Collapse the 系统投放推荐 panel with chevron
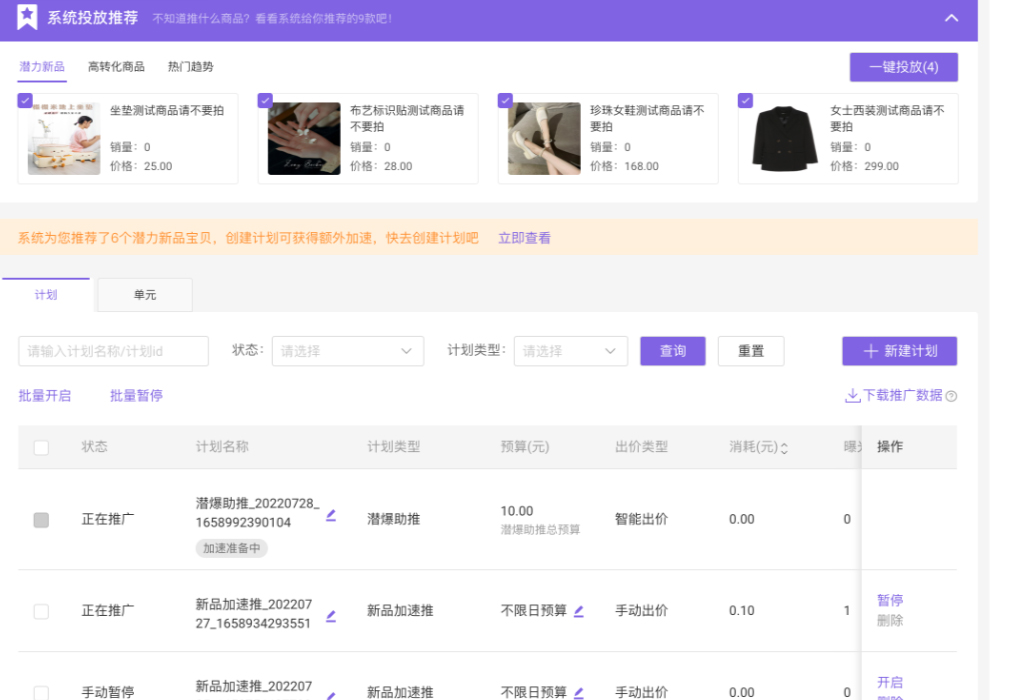Viewport: 1010px width, 700px height. click(951, 18)
